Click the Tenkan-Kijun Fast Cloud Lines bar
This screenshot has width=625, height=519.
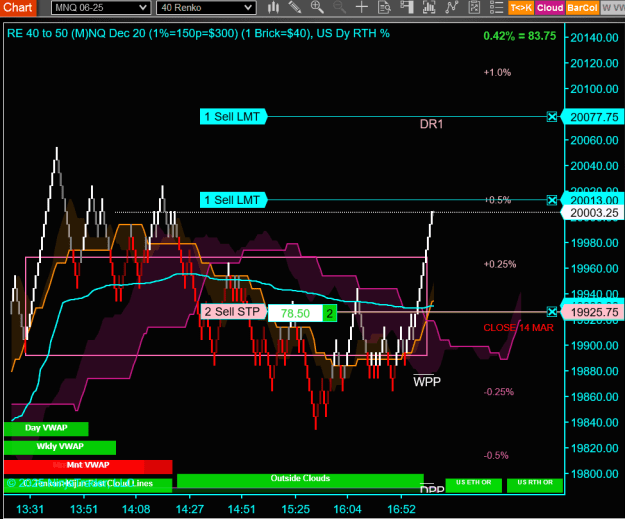tap(88, 484)
